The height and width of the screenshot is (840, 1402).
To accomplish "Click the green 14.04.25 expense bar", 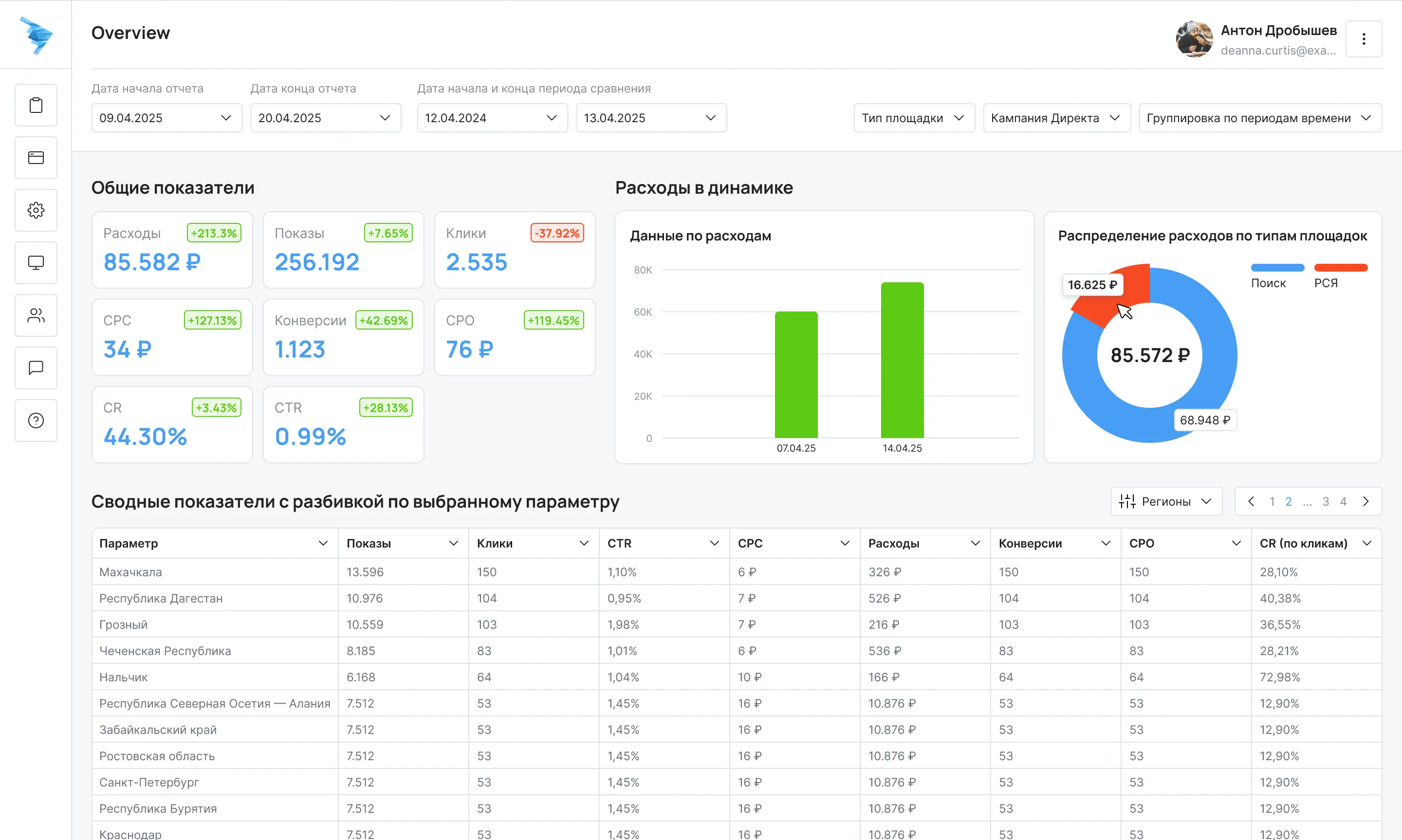I will coord(902,360).
